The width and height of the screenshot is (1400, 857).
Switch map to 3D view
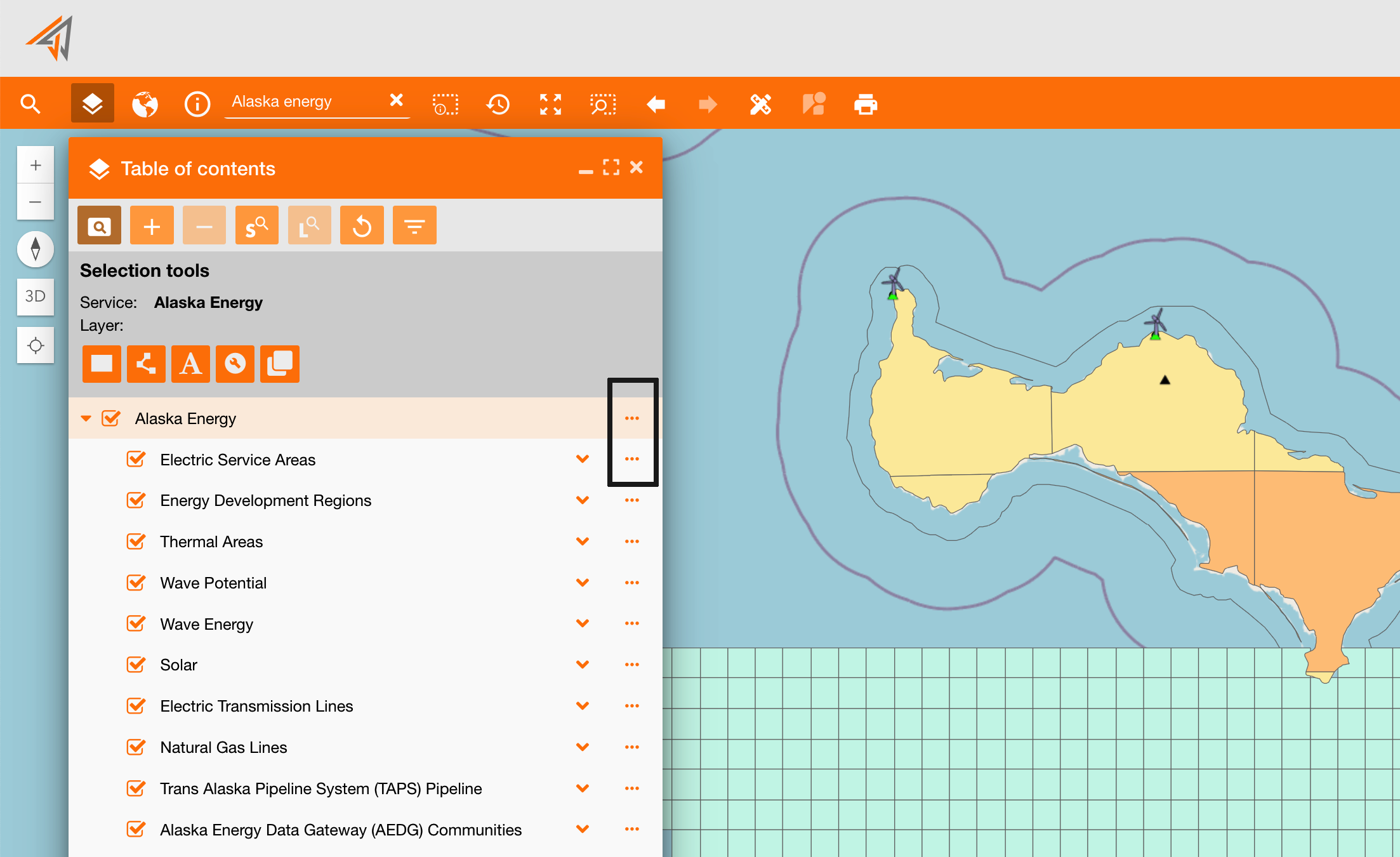pos(36,296)
